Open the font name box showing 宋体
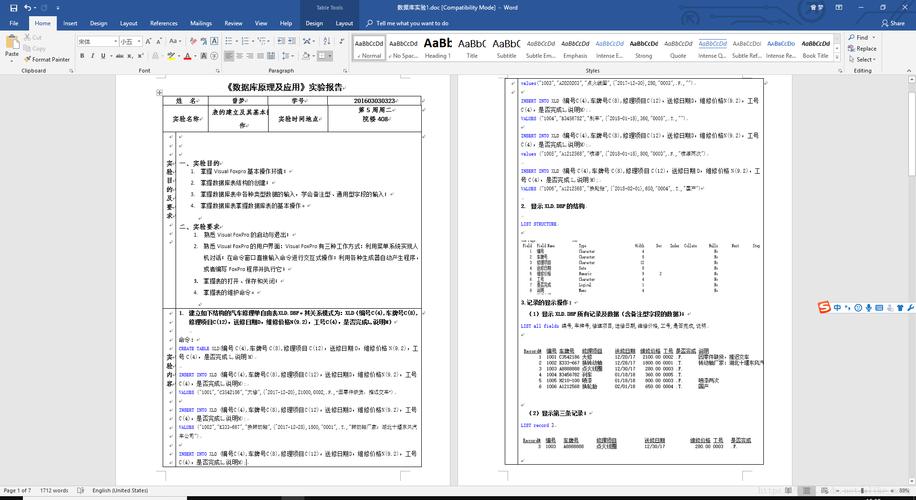 coord(98,41)
